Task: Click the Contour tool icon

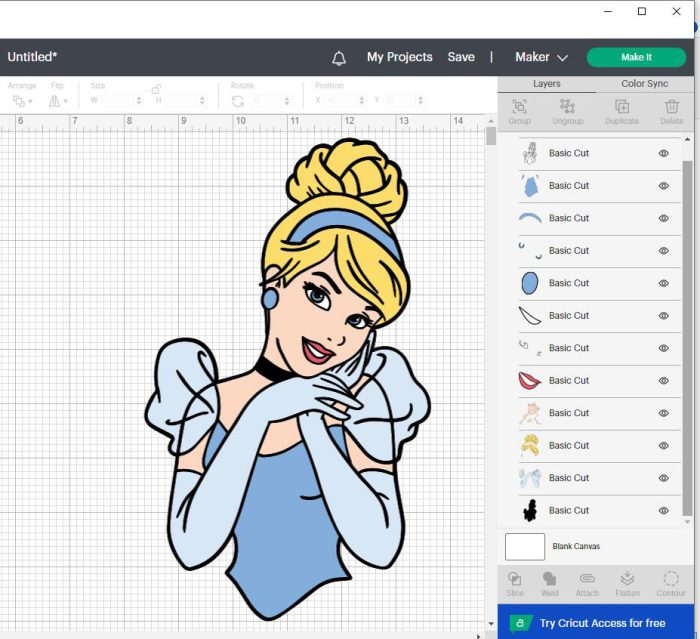Action: click(x=671, y=579)
